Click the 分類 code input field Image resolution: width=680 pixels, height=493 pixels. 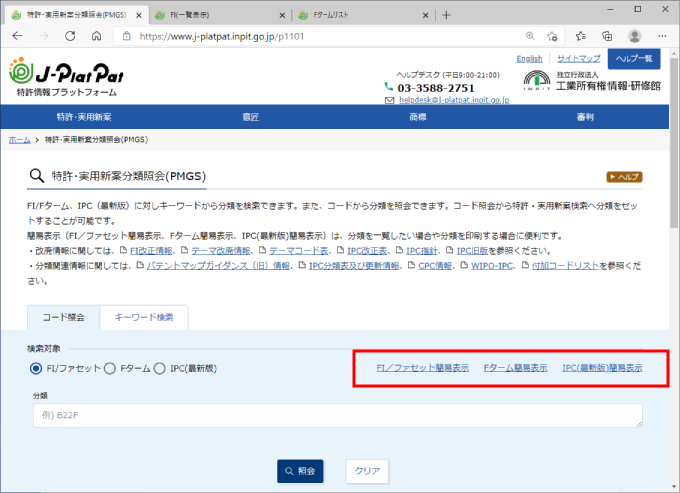point(335,416)
